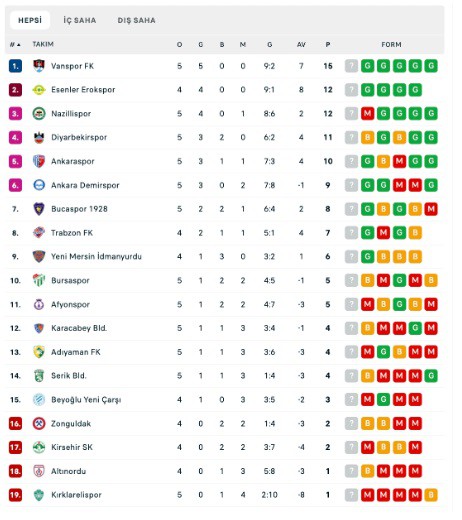Image resolution: width=462 pixels, height=520 pixels.
Task: Click Vanspor FK's gray upcoming match badge
Action: [x=351, y=66]
